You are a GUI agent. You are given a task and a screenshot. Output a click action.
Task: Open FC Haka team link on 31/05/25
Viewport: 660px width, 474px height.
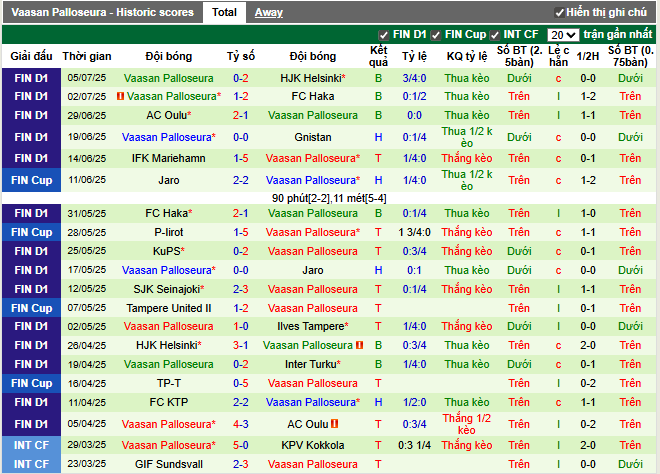[166, 213]
